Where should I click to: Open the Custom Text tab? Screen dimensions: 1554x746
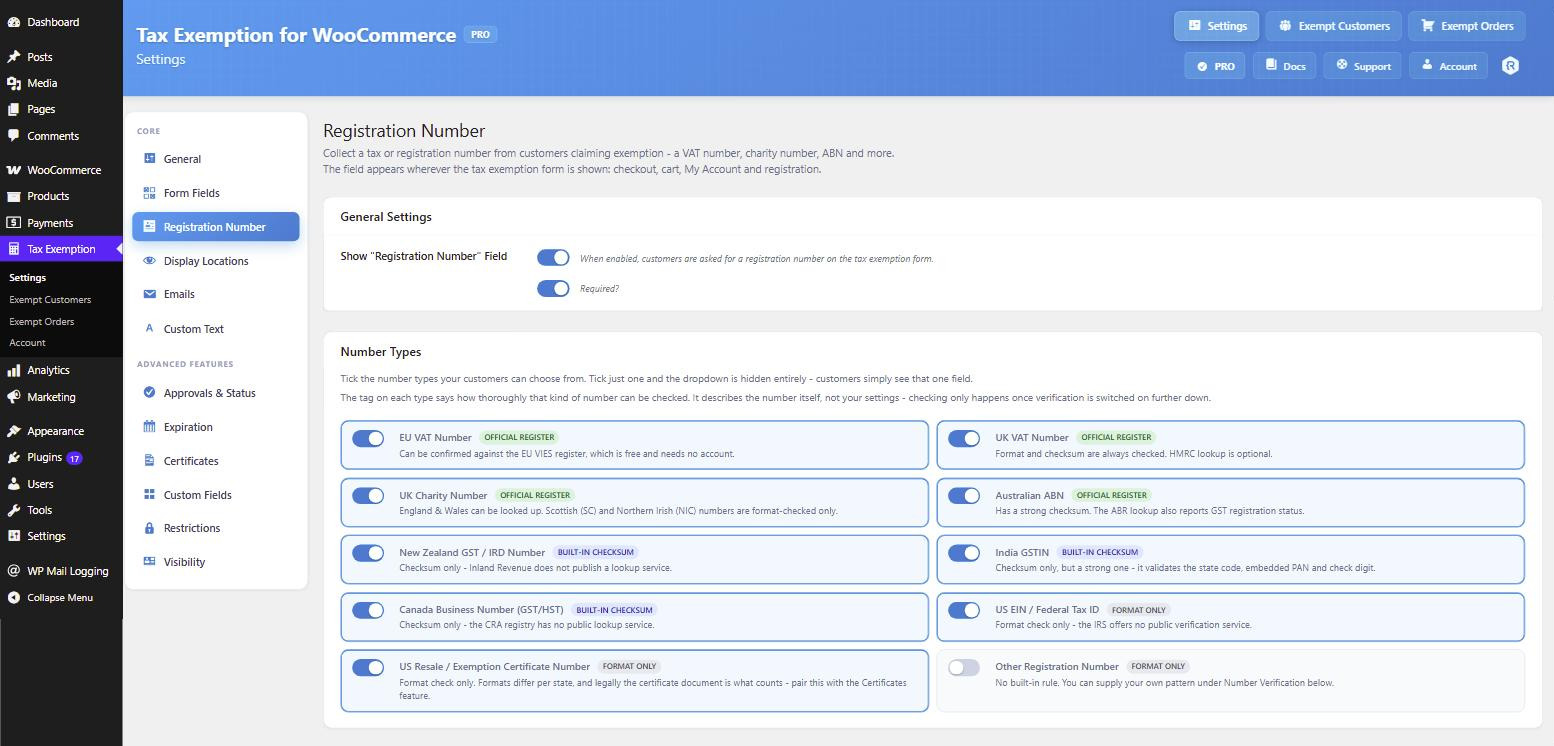click(215, 329)
